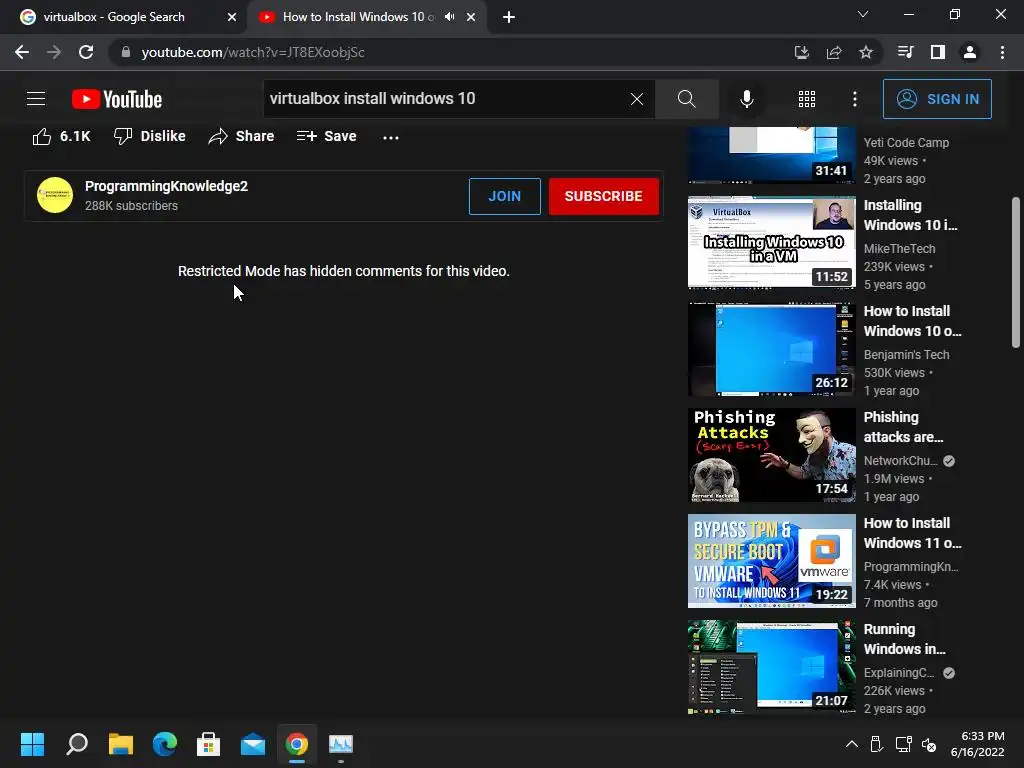The image size is (1024, 768).
Task: Click the SIGN IN button
Action: [x=937, y=99]
